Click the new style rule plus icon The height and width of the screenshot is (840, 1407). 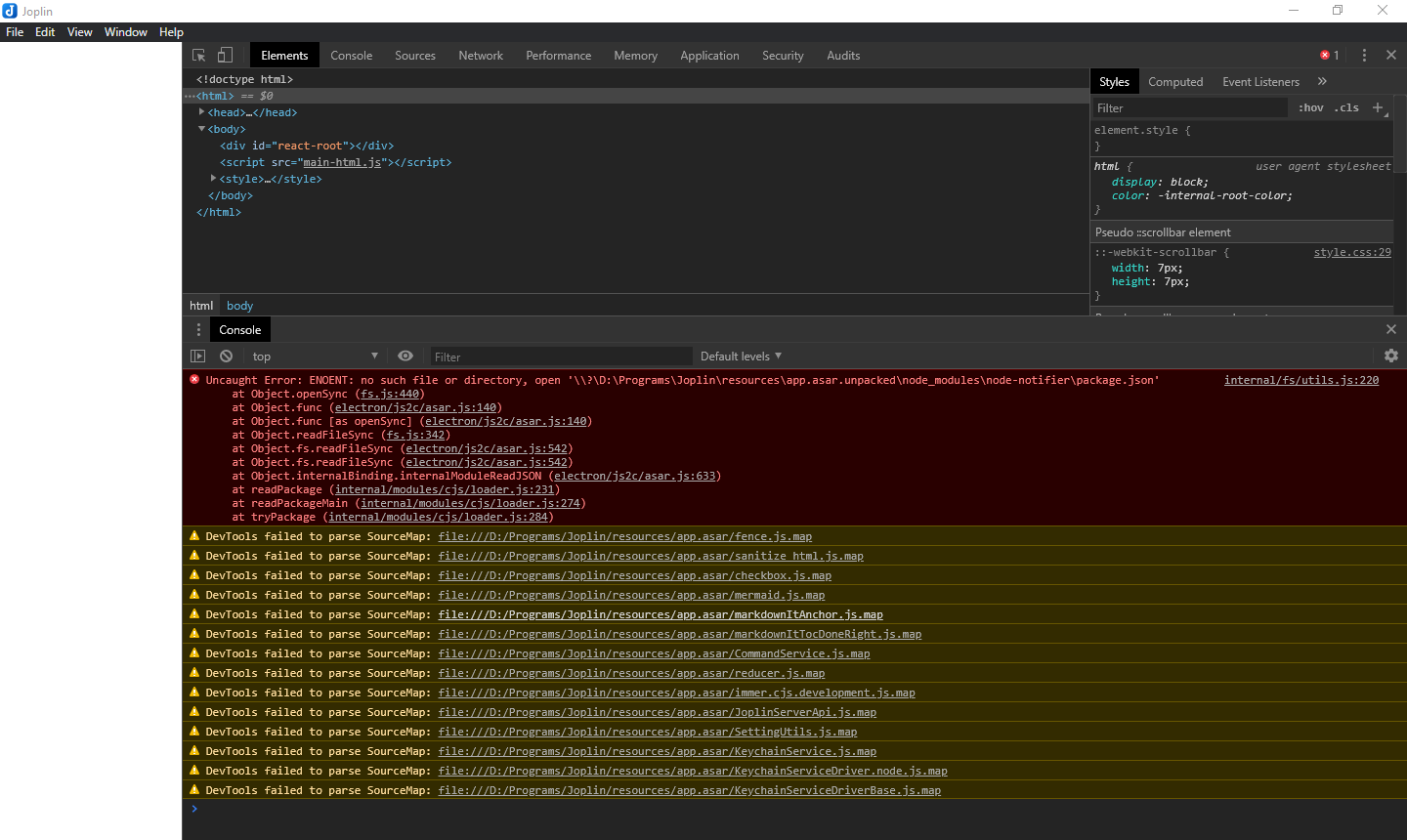coord(1378,107)
